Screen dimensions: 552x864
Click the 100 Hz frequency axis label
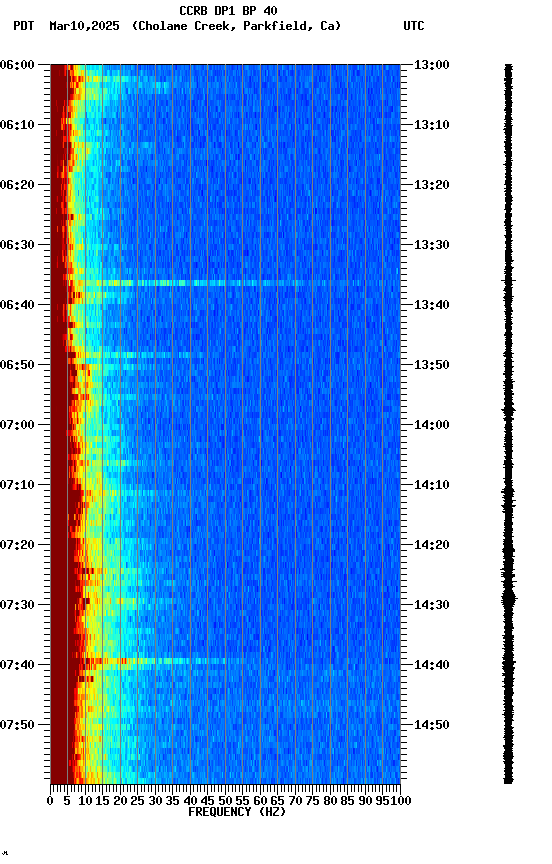pyautogui.click(x=402, y=801)
